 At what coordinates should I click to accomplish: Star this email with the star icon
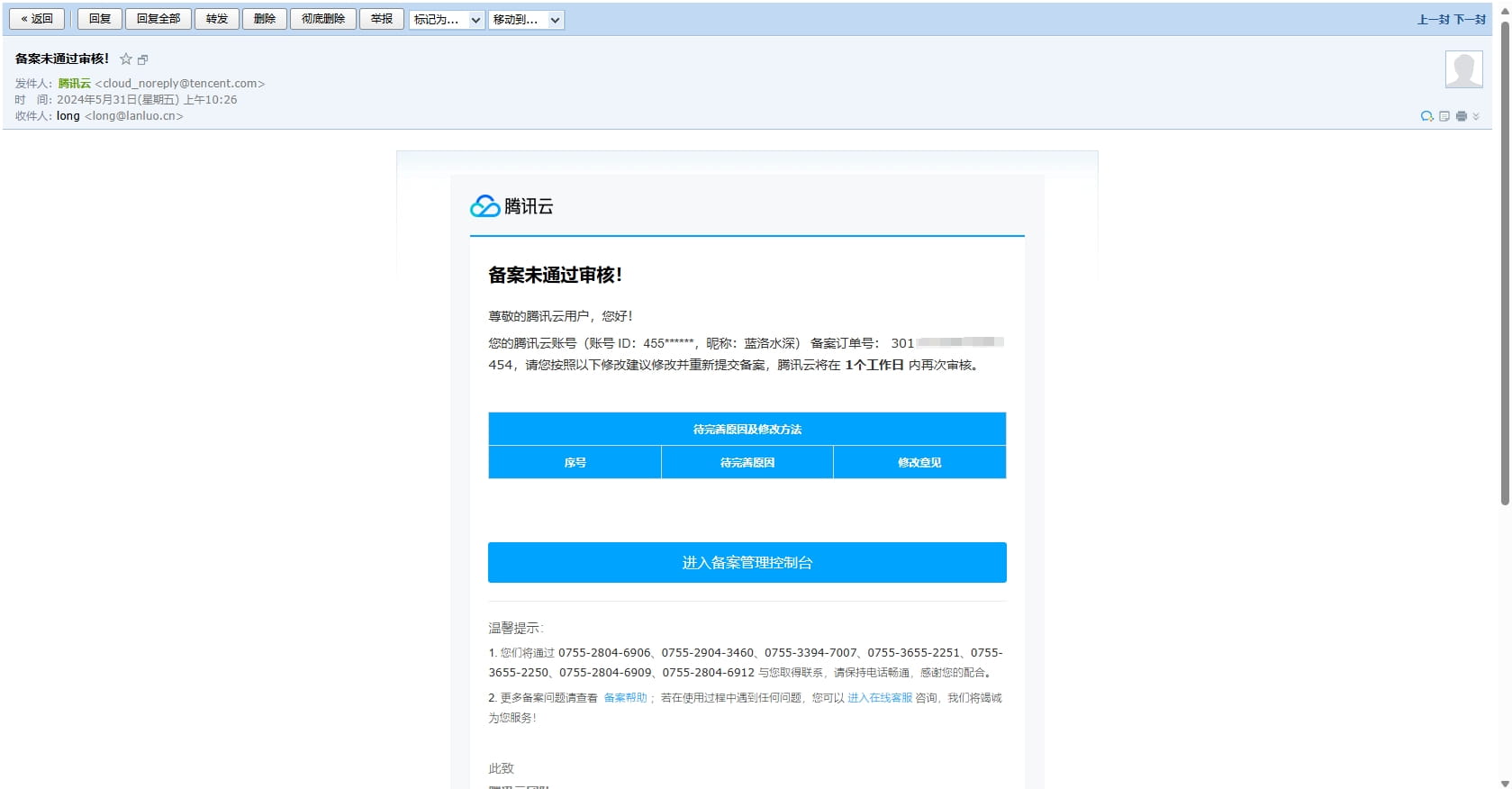coord(126,59)
